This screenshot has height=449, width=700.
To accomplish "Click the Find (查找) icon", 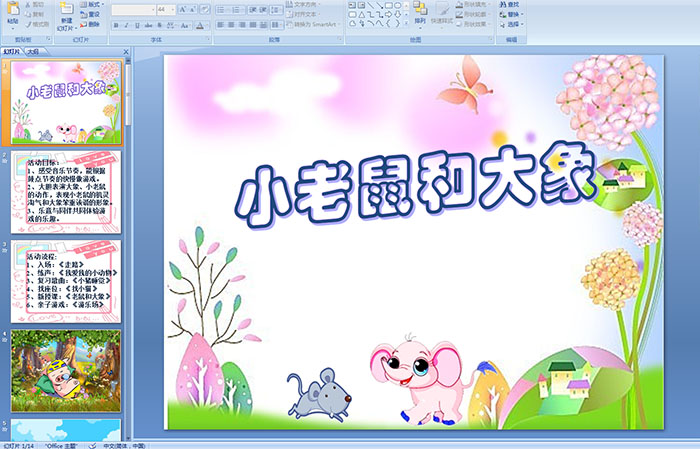I will pyautogui.click(x=510, y=4).
